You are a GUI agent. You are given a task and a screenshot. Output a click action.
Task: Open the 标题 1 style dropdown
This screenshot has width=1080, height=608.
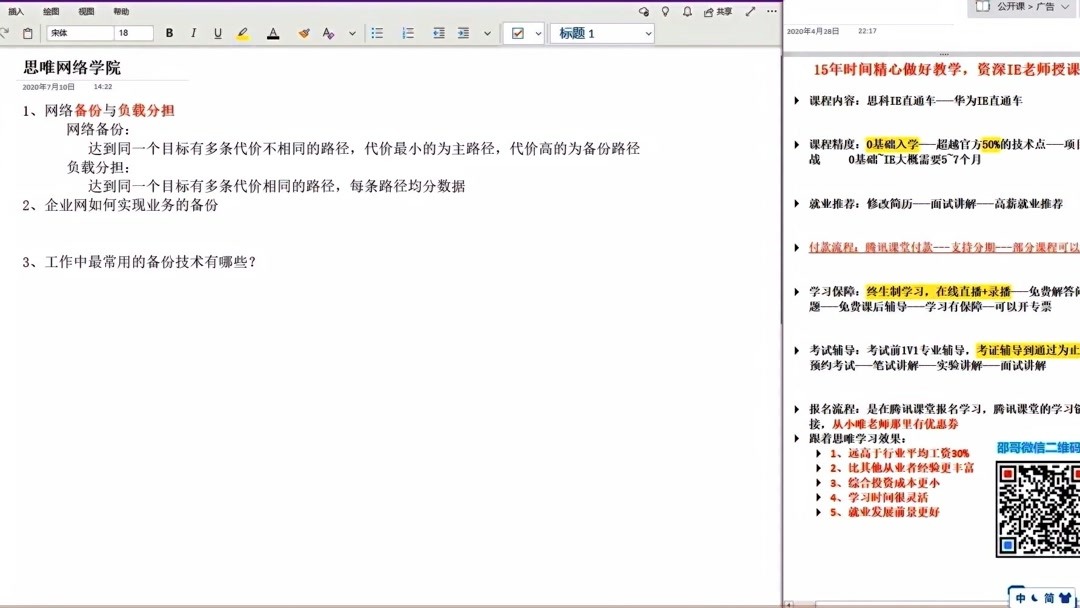pyautogui.click(x=600, y=33)
